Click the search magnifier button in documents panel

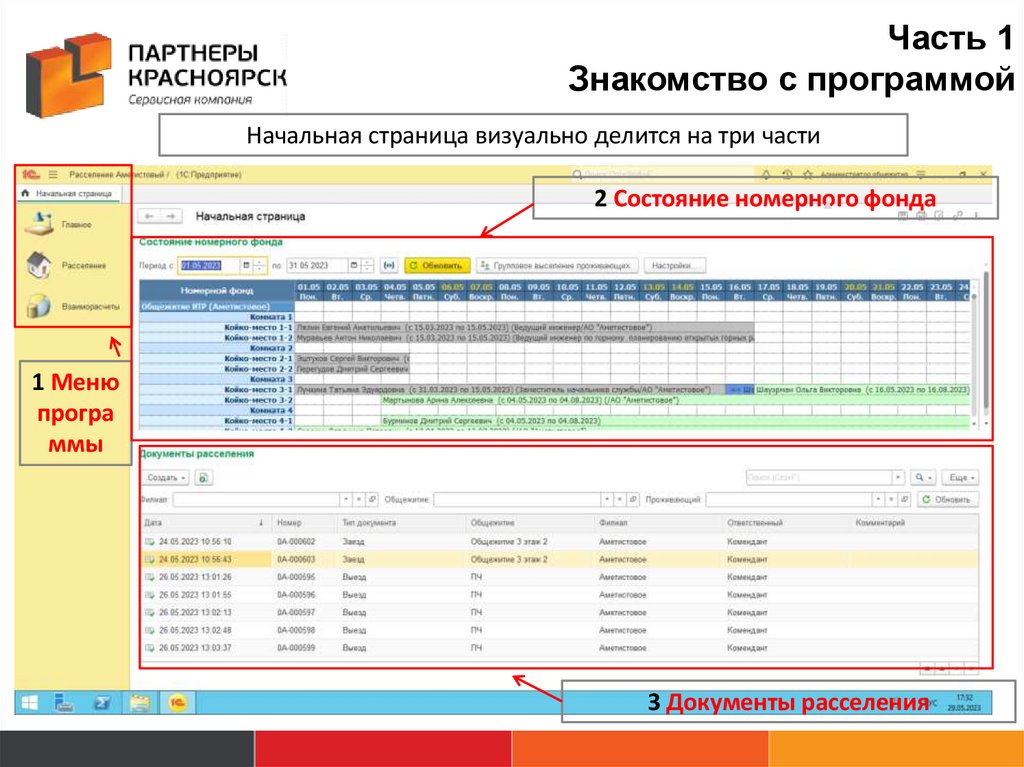click(923, 478)
